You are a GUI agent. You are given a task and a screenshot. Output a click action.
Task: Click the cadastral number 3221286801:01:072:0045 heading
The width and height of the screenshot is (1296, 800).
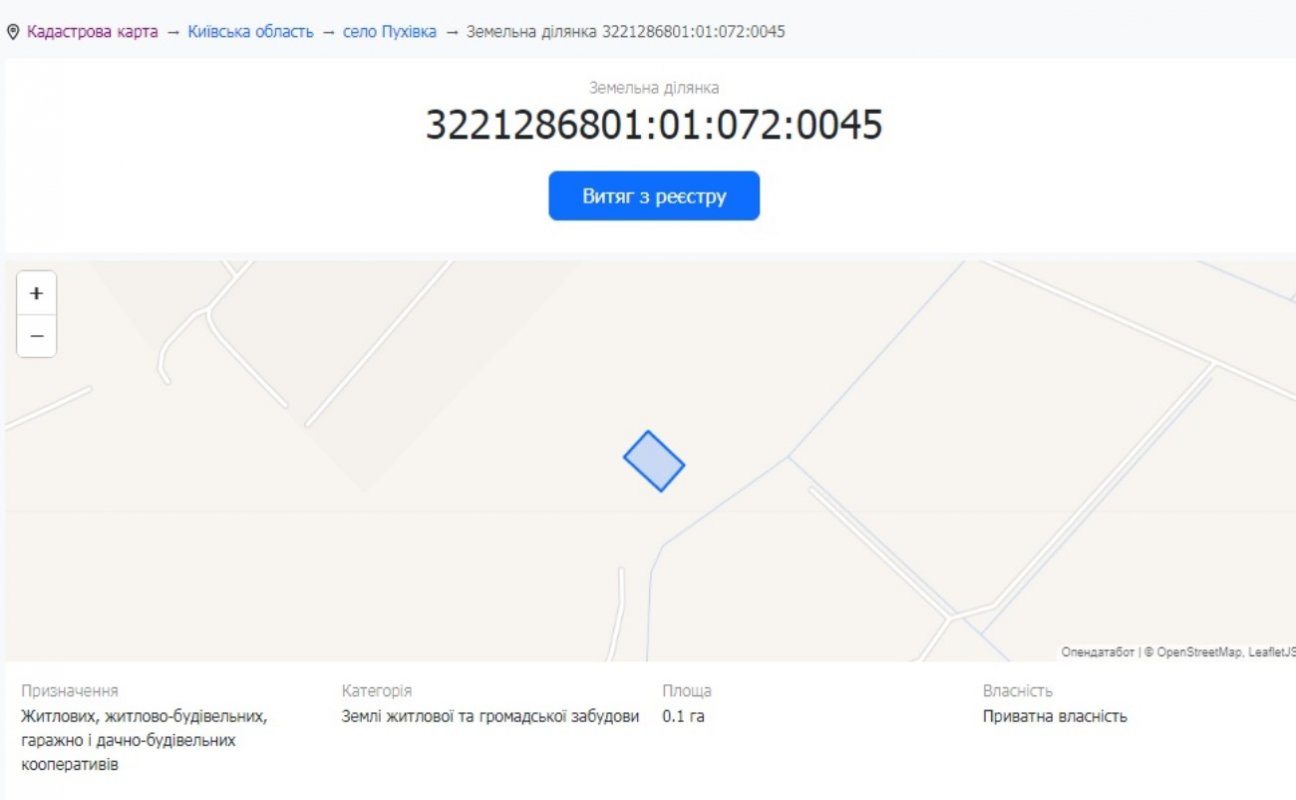tap(654, 126)
